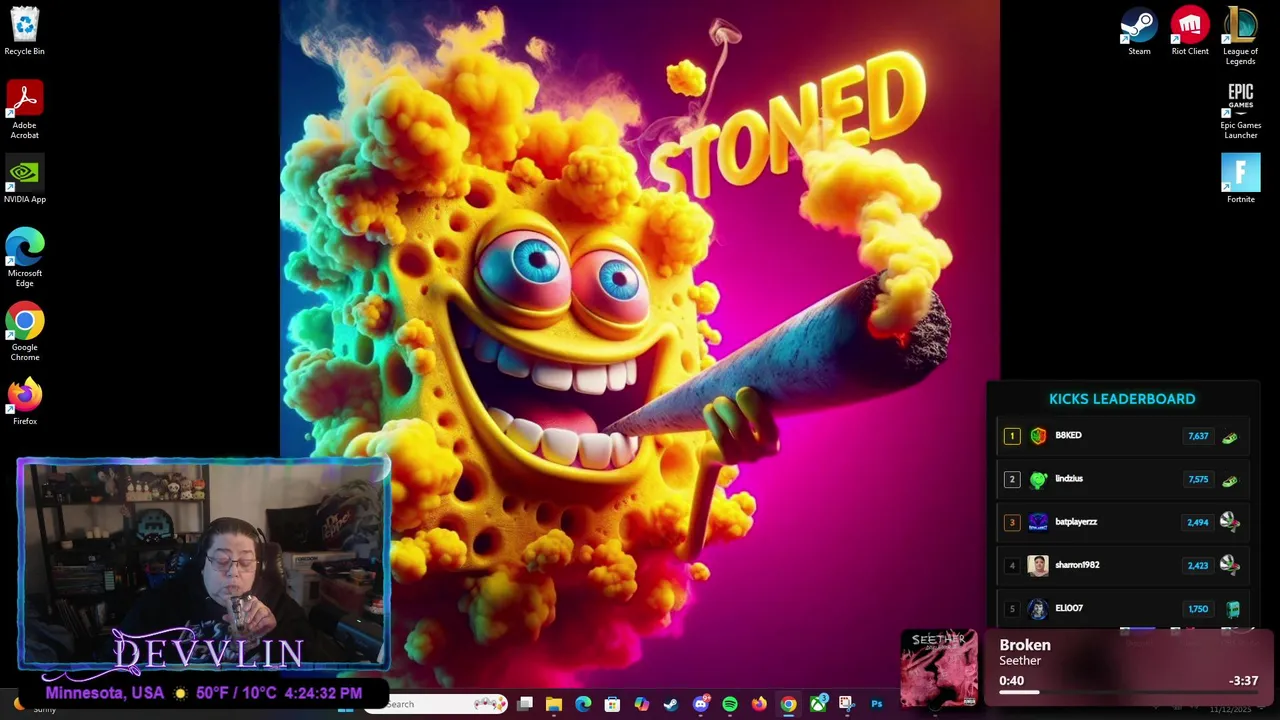The height and width of the screenshot is (720, 1280).
Task: Launch Riot Client desktop shortcut
Action: (x=1190, y=31)
